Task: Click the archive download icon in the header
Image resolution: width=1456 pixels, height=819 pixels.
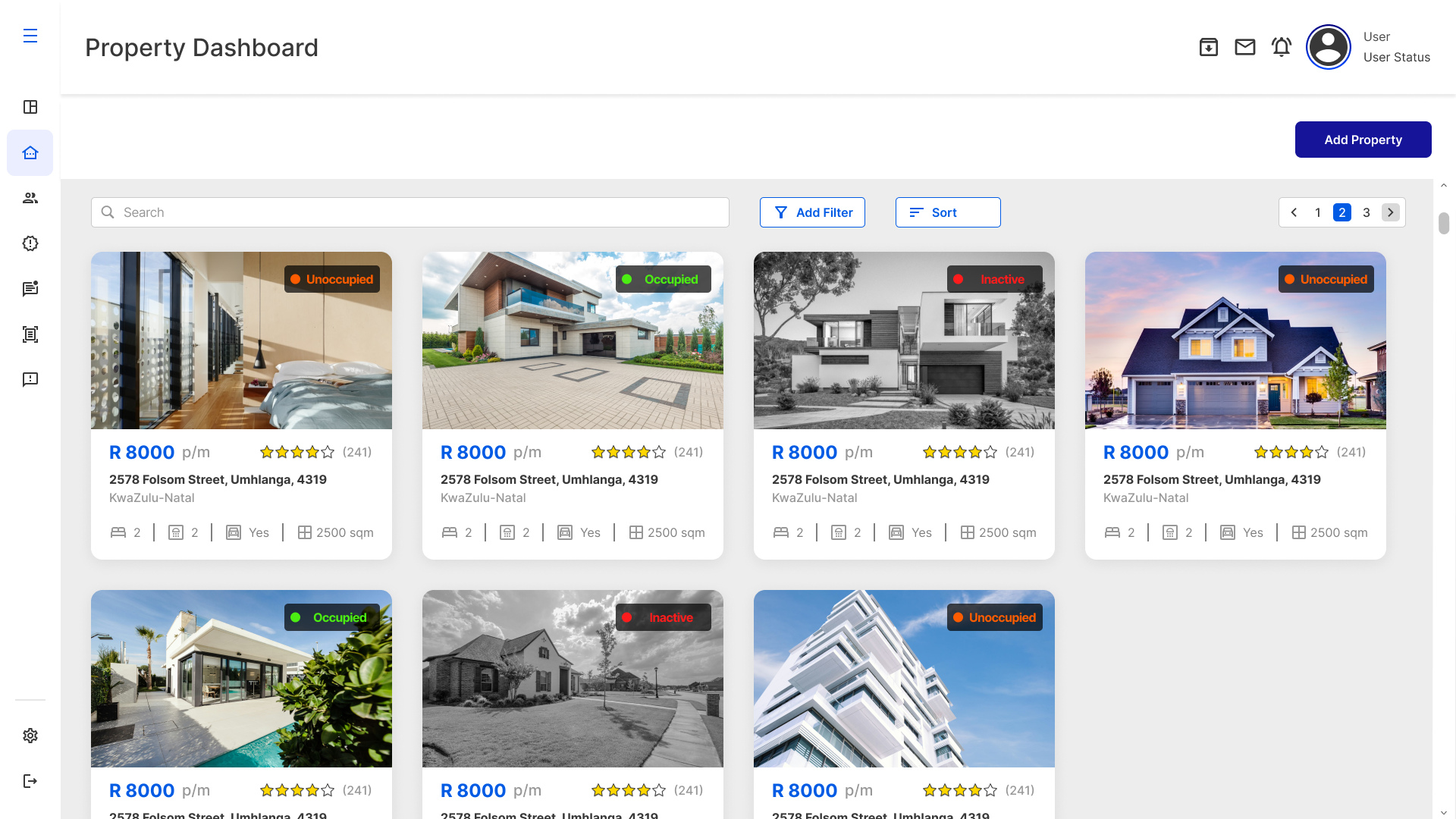Action: (x=1209, y=46)
